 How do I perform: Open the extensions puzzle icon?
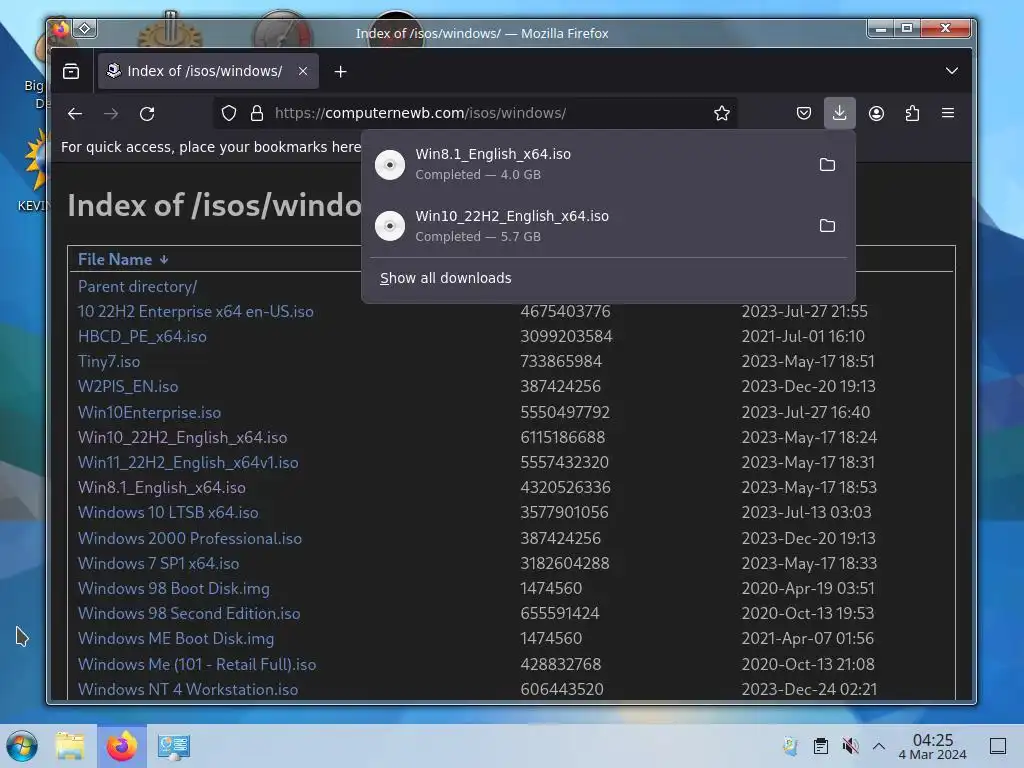point(912,113)
